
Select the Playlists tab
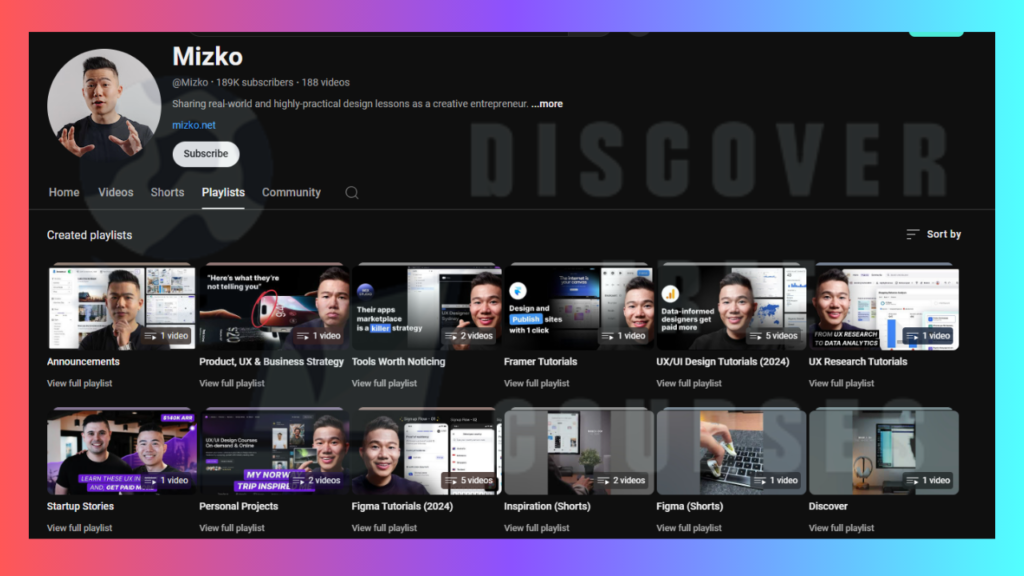point(223,193)
